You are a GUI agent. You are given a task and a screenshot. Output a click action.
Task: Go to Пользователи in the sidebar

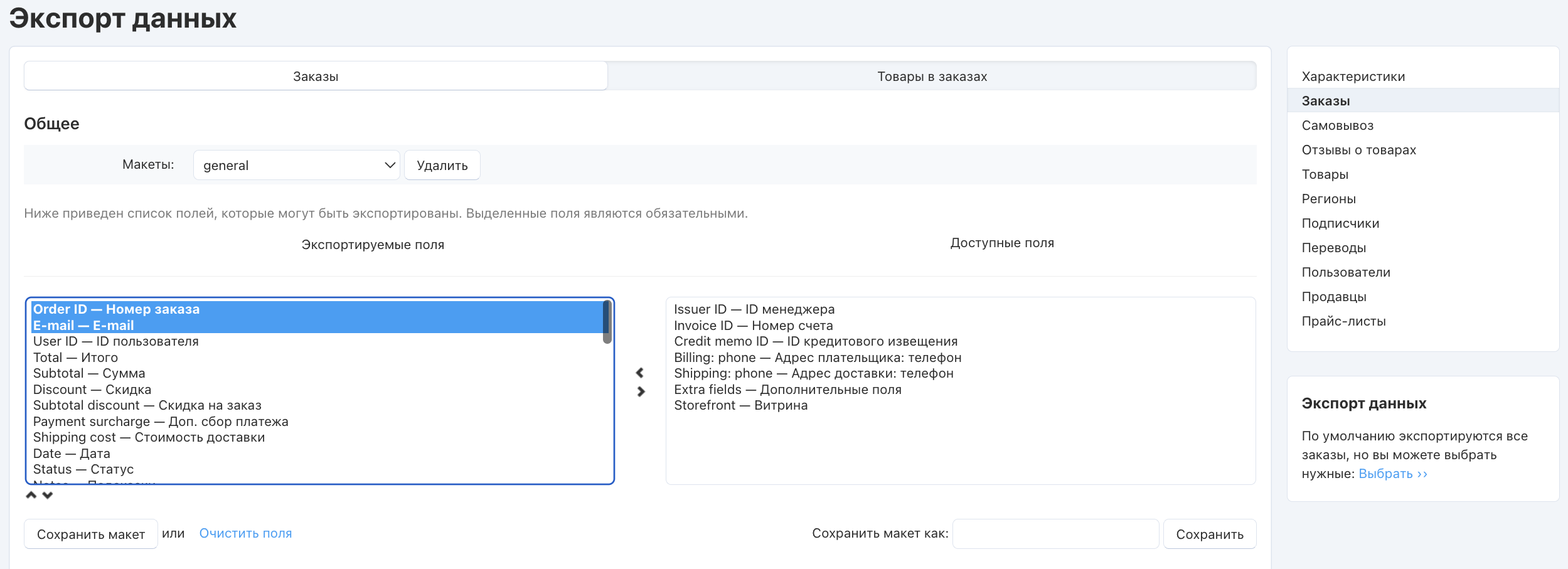coord(1346,272)
